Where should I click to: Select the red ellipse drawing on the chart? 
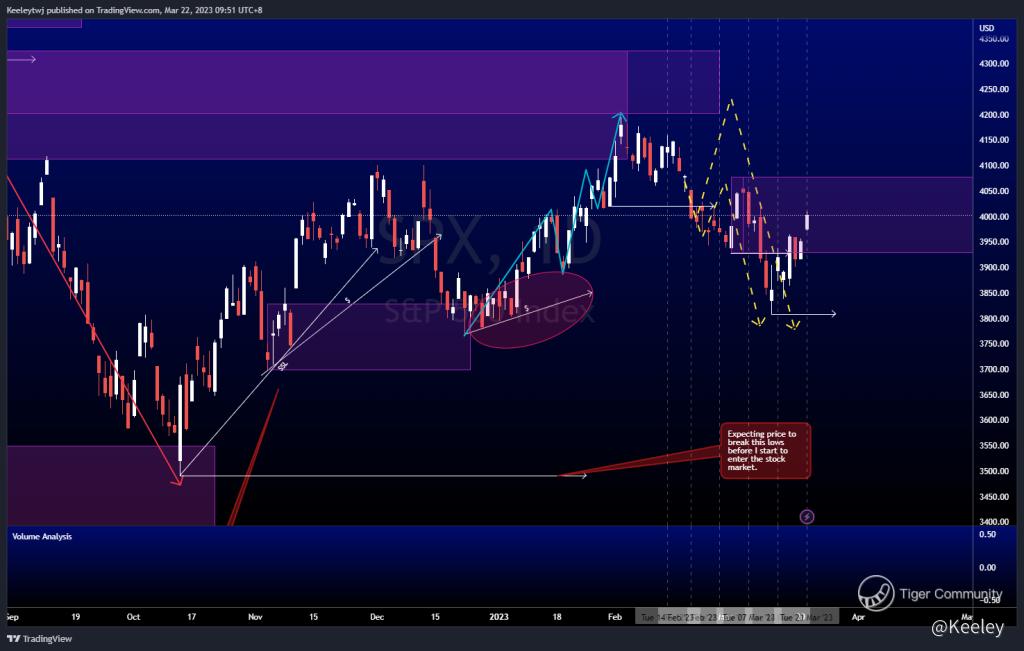point(529,308)
